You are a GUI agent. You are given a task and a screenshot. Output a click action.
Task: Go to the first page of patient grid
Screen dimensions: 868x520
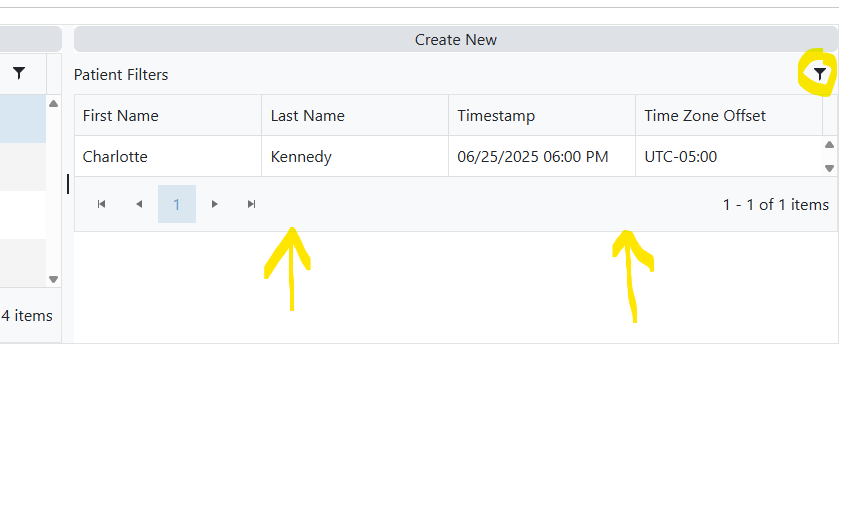101,204
